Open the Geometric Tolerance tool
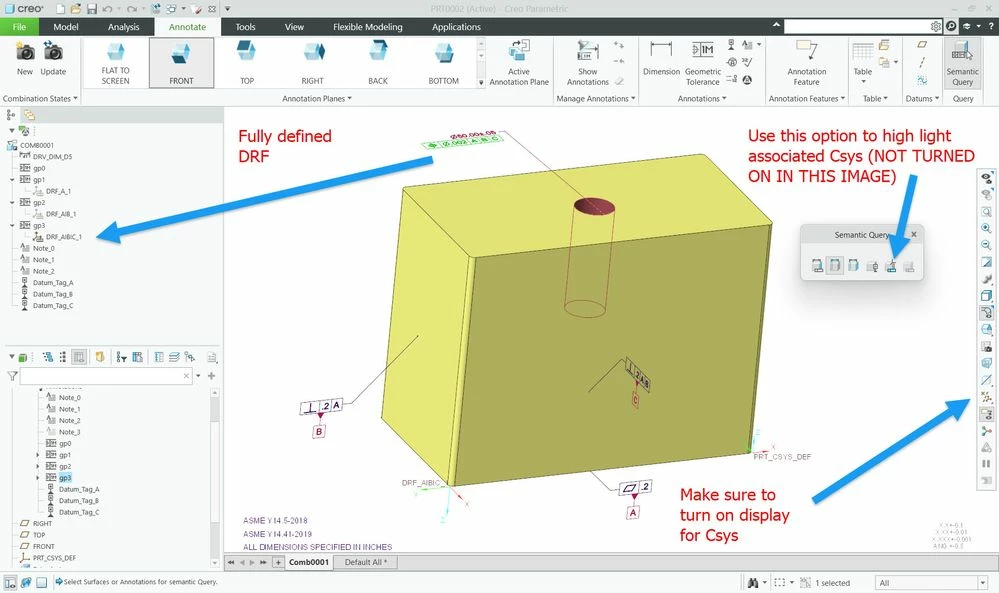The height and width of the screenshot is (593, 999). click(x=703, y=62)
